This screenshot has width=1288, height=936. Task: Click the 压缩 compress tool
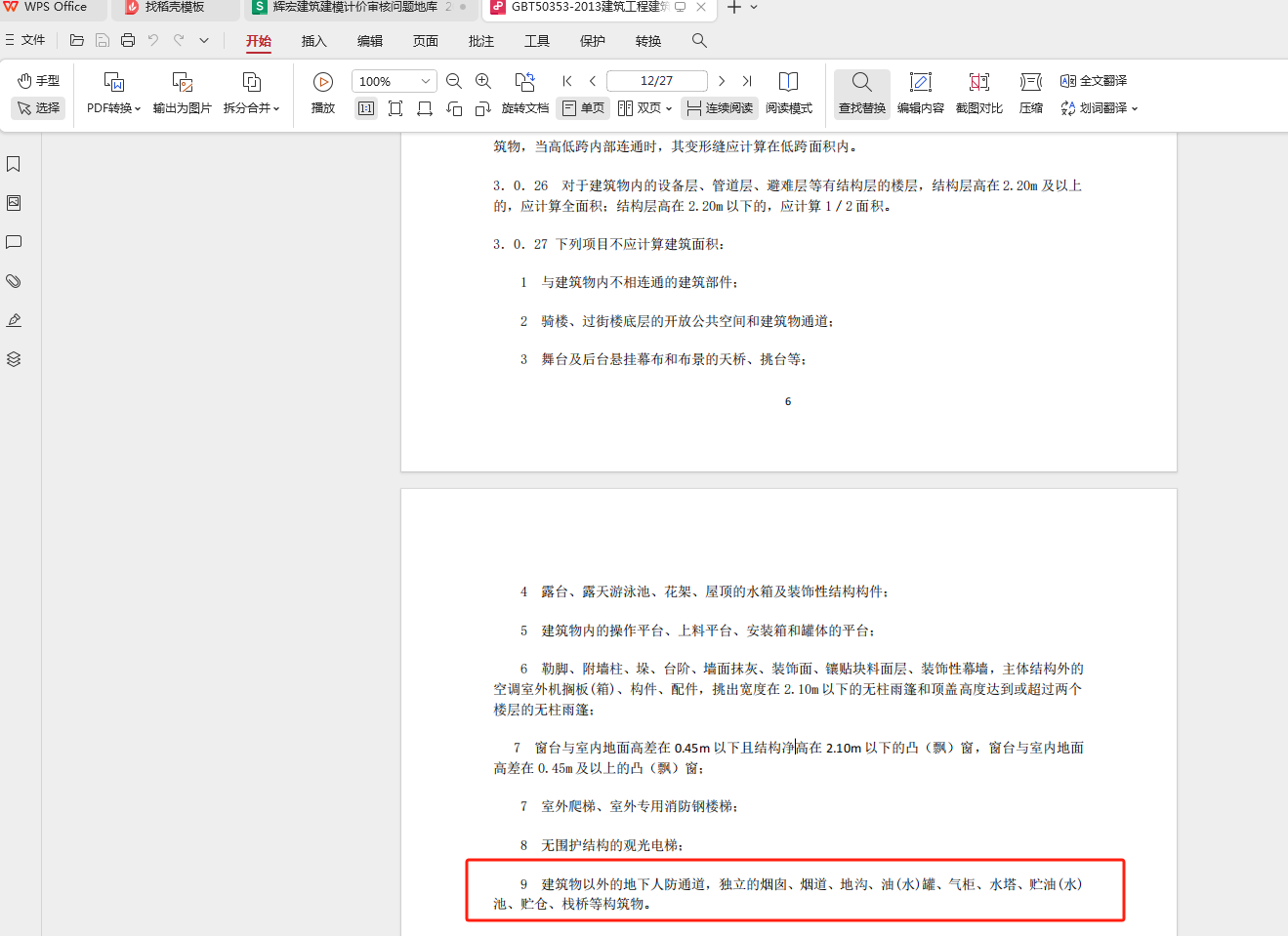(1031, 94)
